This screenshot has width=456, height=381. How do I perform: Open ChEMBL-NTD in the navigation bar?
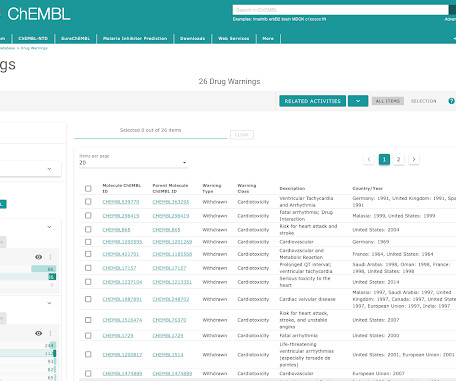pyautogui.click(x=33, y=39)
